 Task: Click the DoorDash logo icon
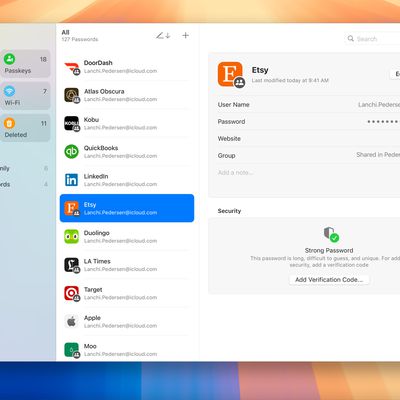click(72, 67)
